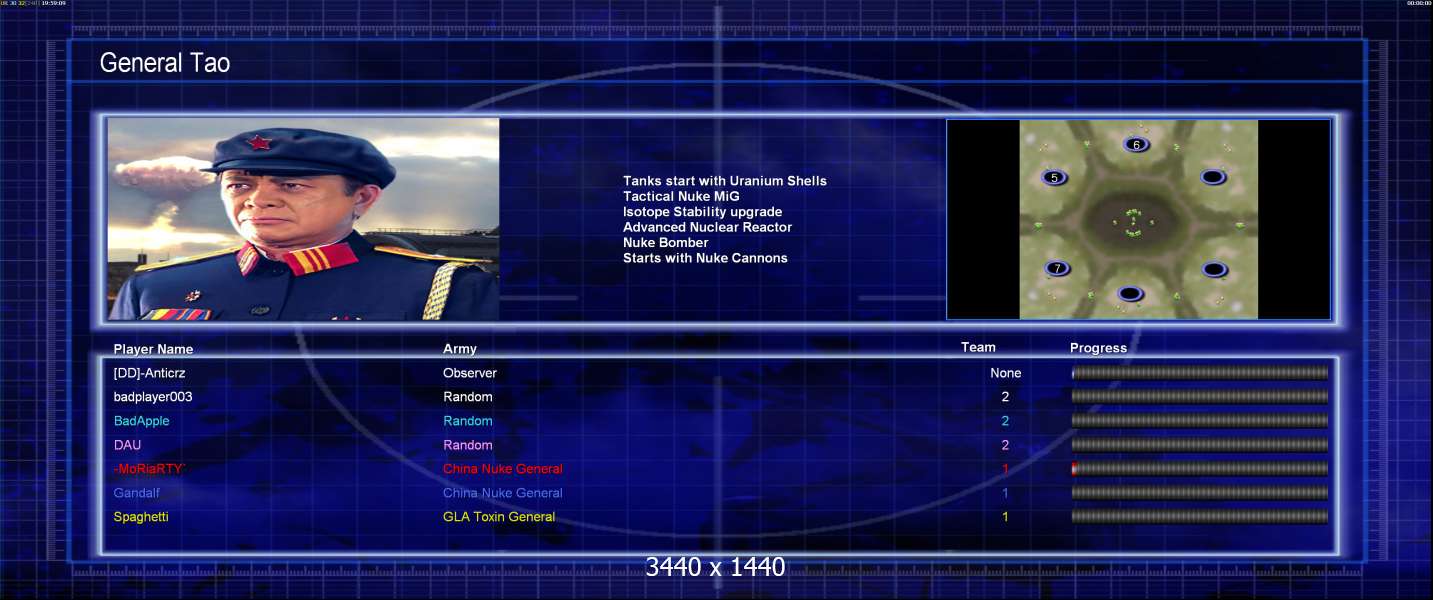Select player name "BadApple"
1433x600 pixels.
[141, 421]
